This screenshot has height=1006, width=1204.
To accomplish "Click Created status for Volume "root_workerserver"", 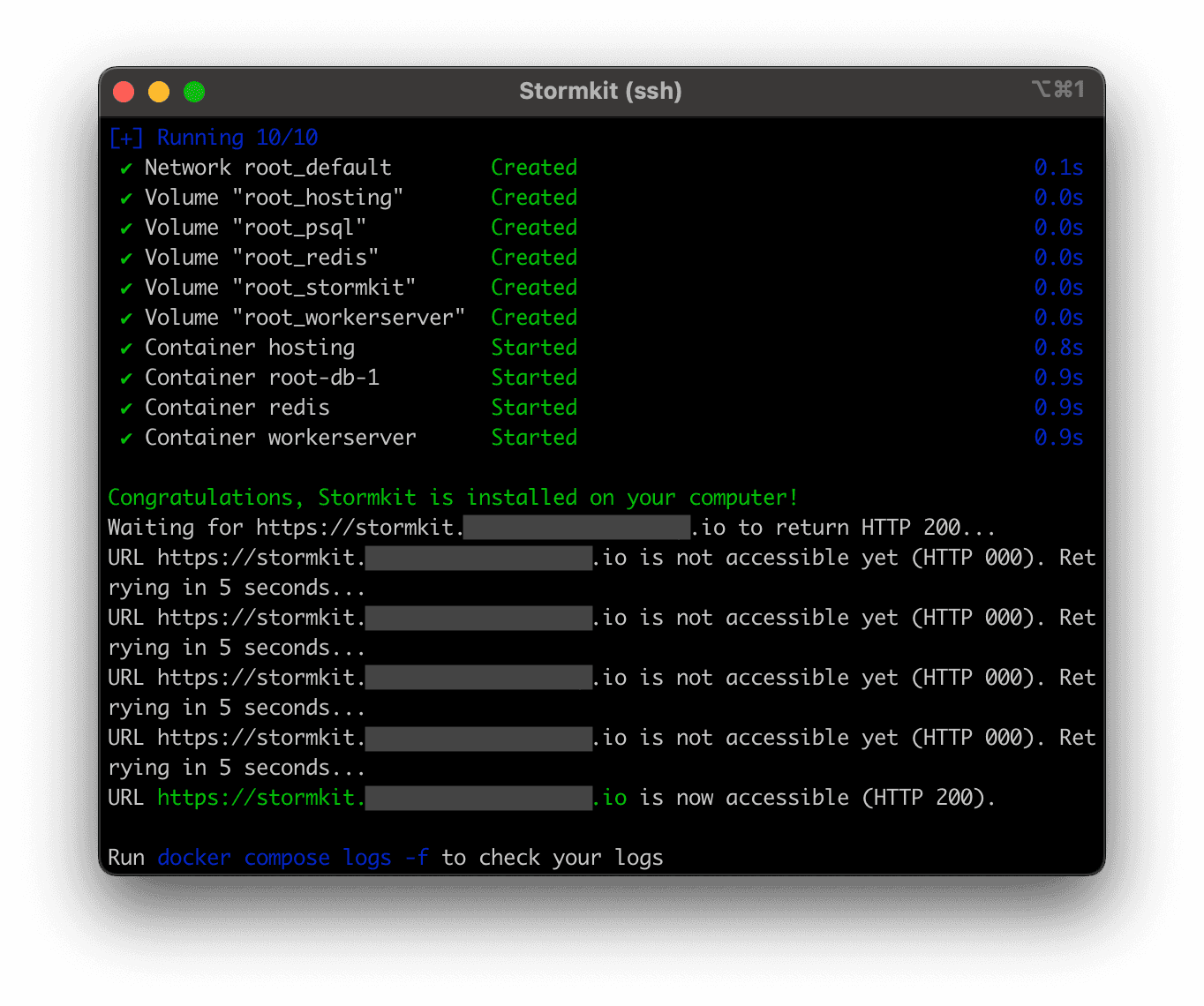I will coord(534,318).
